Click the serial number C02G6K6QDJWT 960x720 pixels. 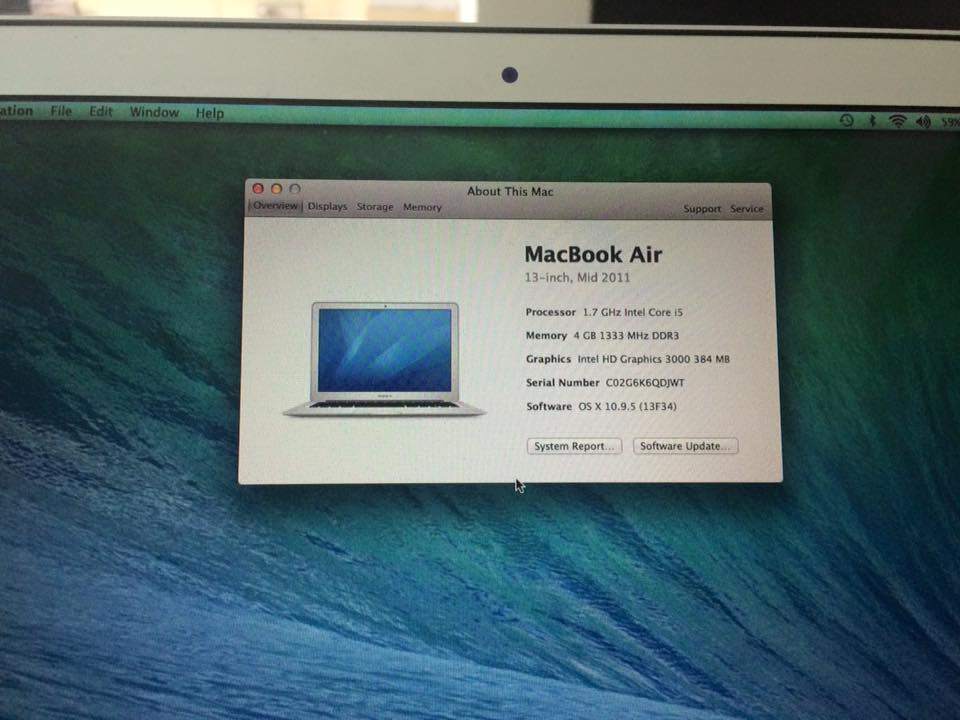point(645,383)
